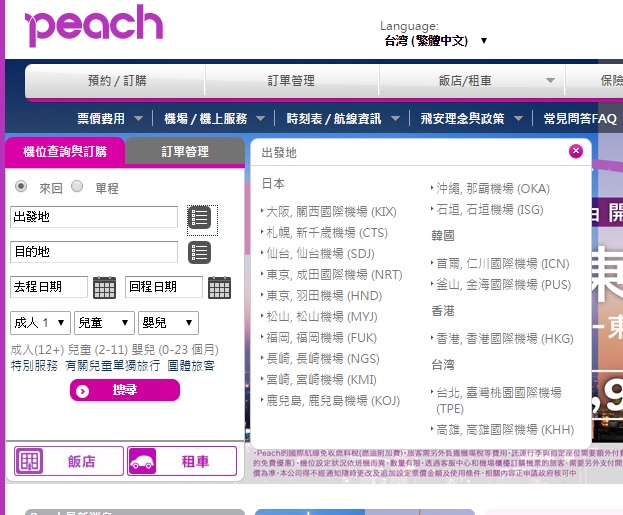This screenshot has height=515, width=623.
Task: Select 釜山, 金海國際機場 (PUS)
Action: point(503,285)
